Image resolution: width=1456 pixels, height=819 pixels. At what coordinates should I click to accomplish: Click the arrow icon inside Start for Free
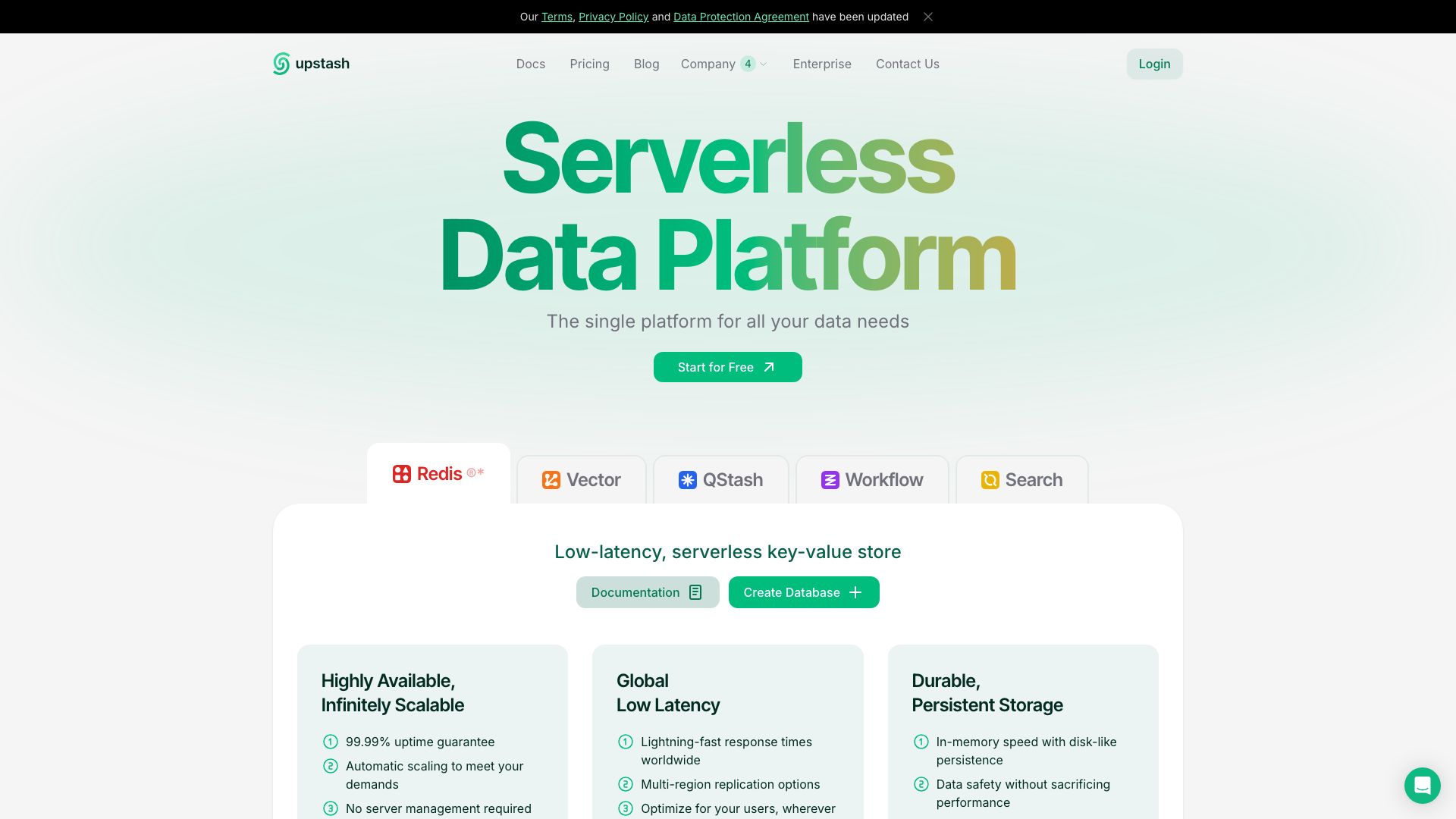click(x=768, y=367)
